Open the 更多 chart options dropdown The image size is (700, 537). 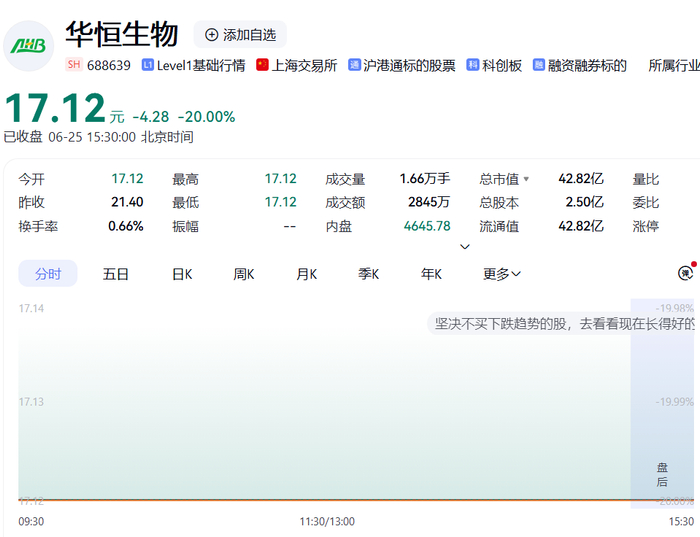coord(502,274)
